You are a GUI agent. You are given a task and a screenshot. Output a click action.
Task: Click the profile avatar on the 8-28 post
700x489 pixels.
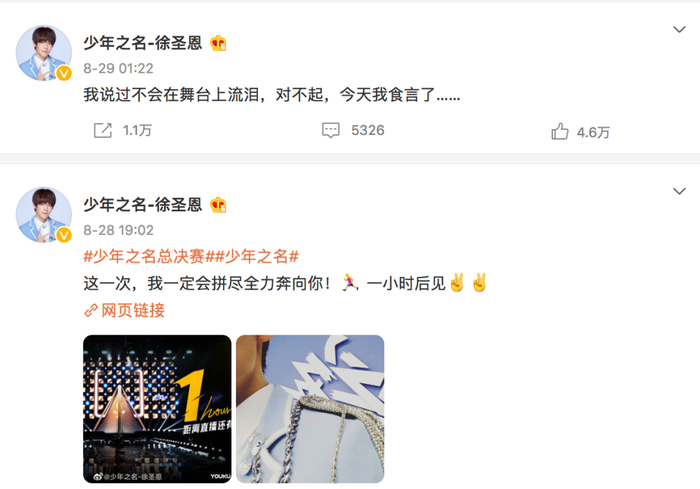click(44, 215)
